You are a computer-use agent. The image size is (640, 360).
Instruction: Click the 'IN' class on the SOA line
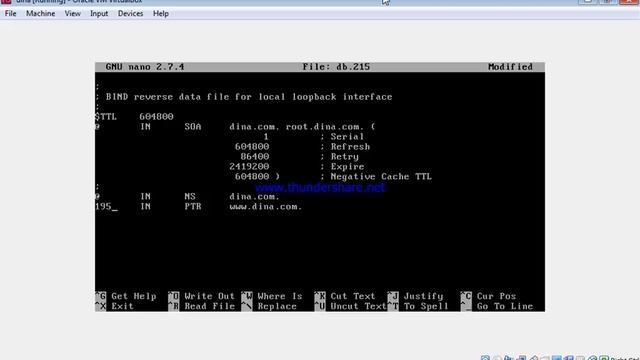(x=145, y=127)
